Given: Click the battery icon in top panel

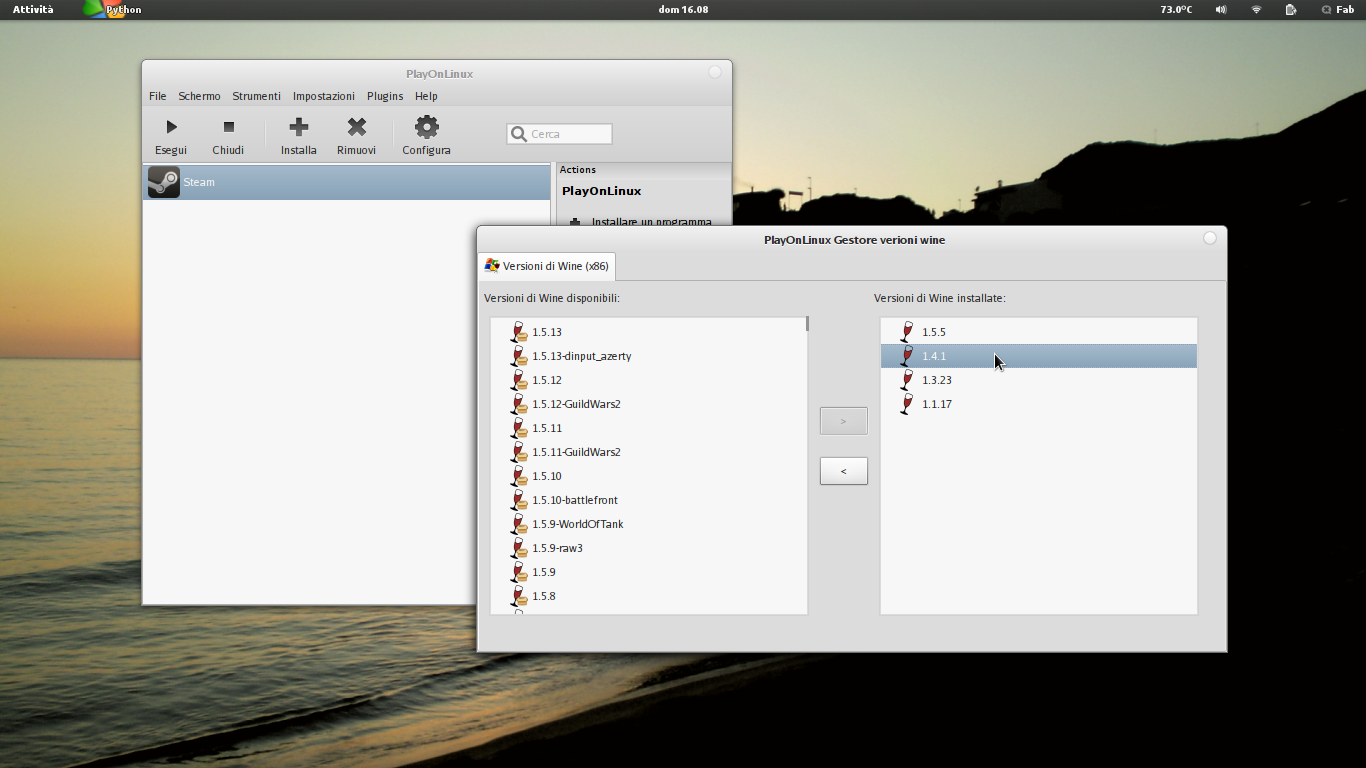Looking at the screenshot, I should (x=1291, y=9).
